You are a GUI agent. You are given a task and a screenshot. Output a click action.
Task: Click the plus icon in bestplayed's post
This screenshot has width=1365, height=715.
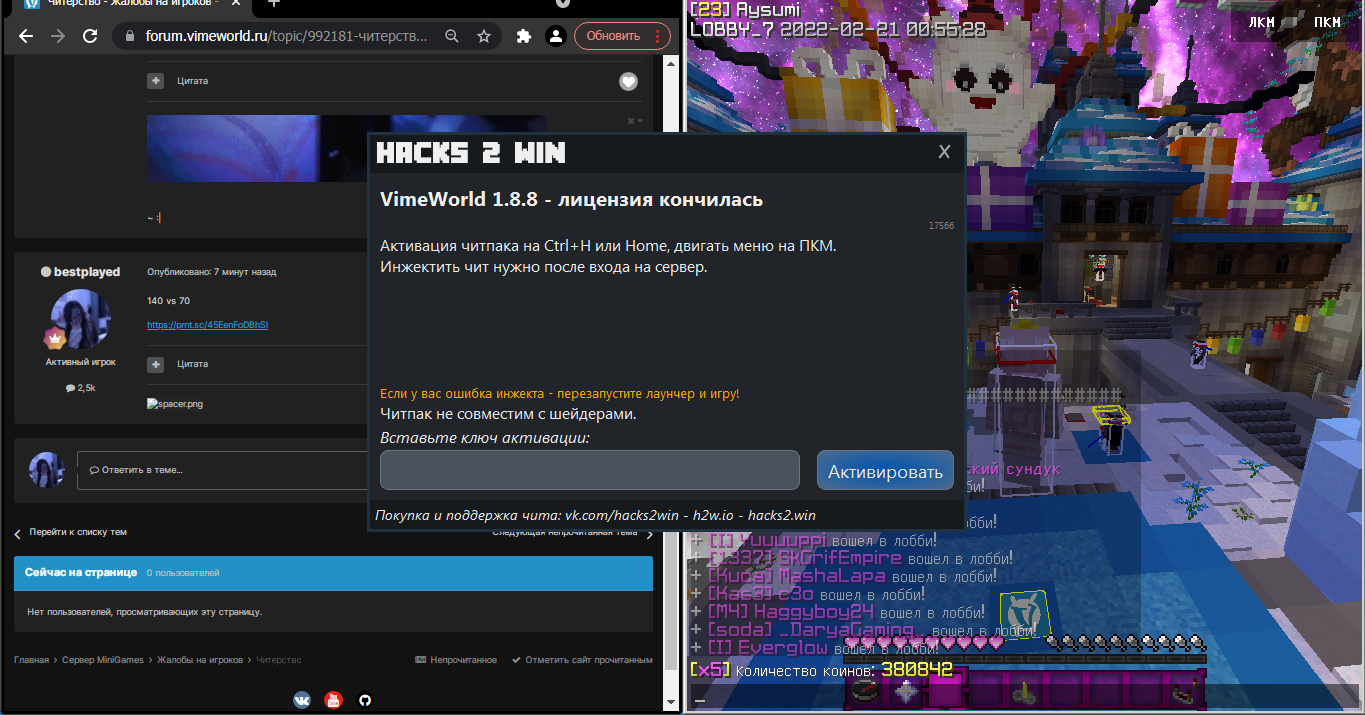pos(156,364)
